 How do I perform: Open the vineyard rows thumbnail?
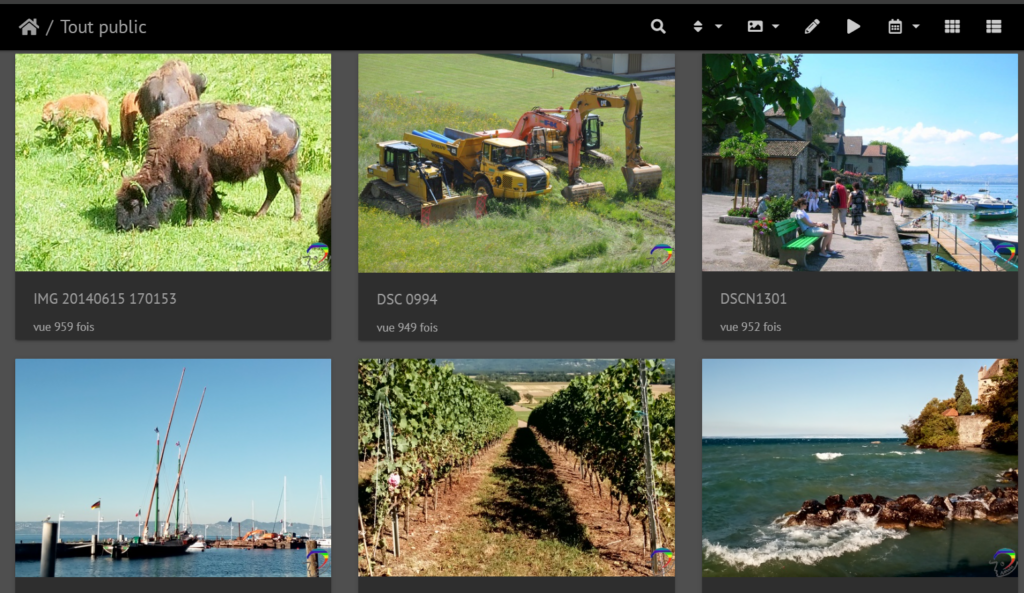point(516,467)
